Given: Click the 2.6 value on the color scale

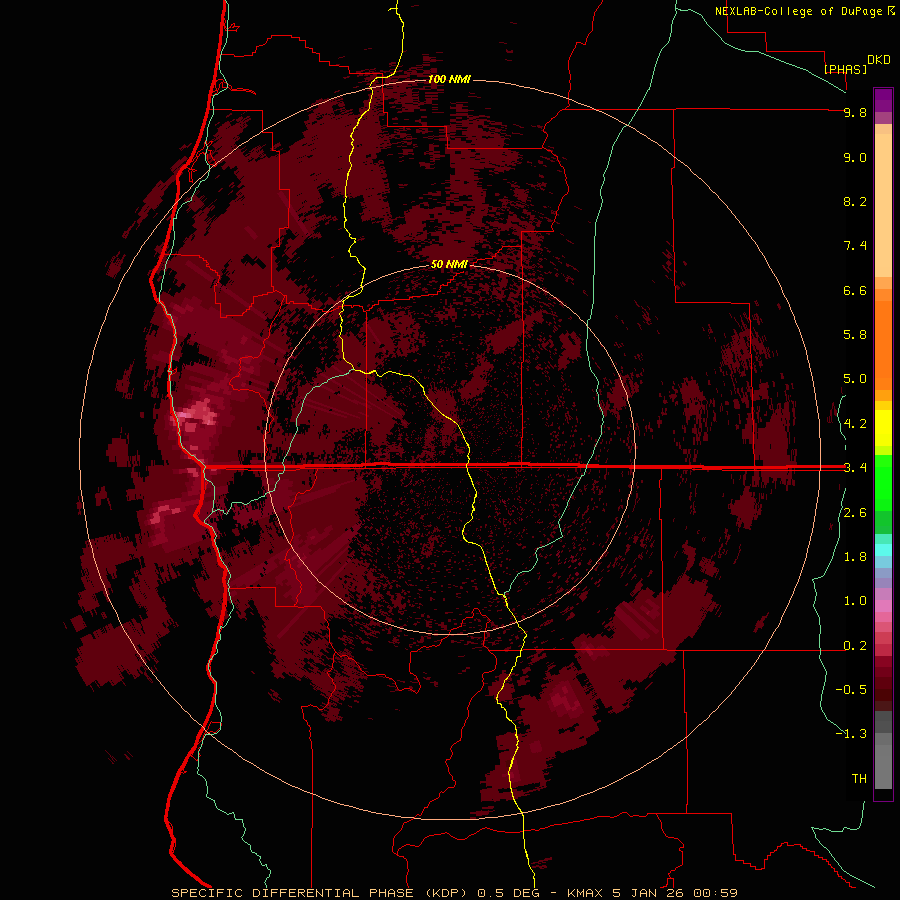Looking at the screenshot, I should pos(855,513).
